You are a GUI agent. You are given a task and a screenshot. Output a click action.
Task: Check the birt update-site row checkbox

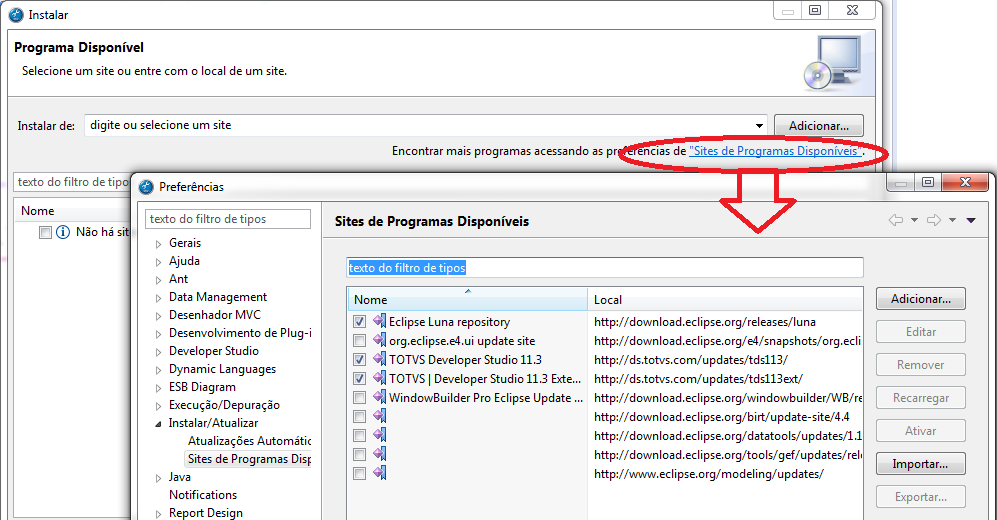pyautogui.click(x=359, y=417)
